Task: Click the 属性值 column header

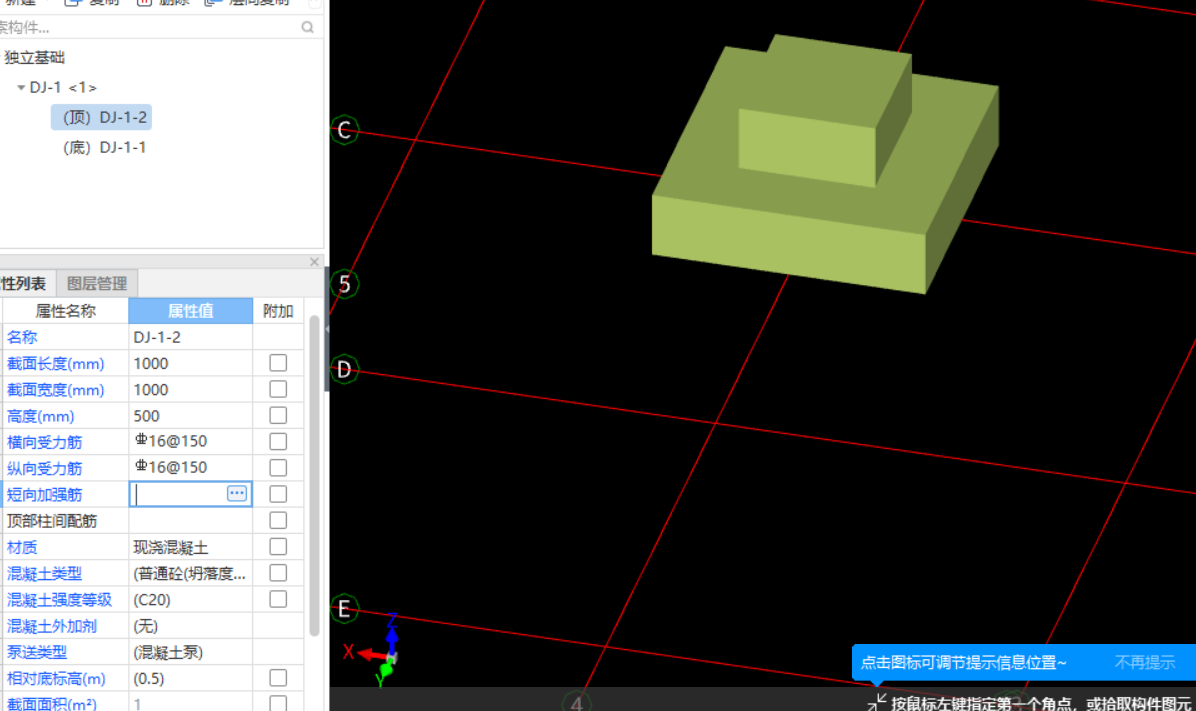Action: [191, 311]
